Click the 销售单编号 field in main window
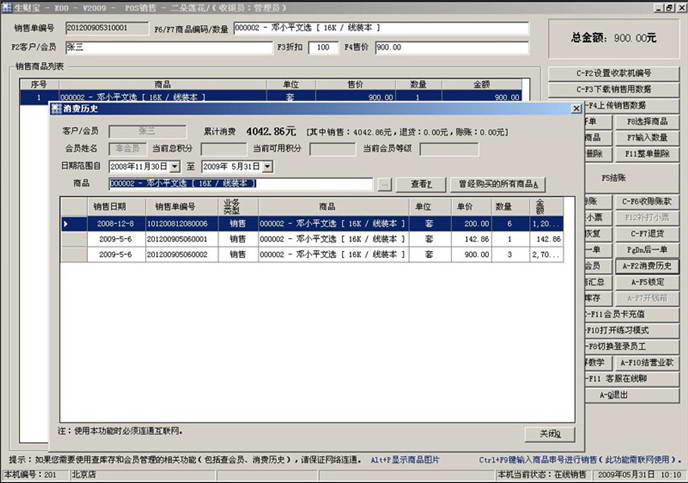The width and height of the screenshot is (688, 483). coord(107,28)
